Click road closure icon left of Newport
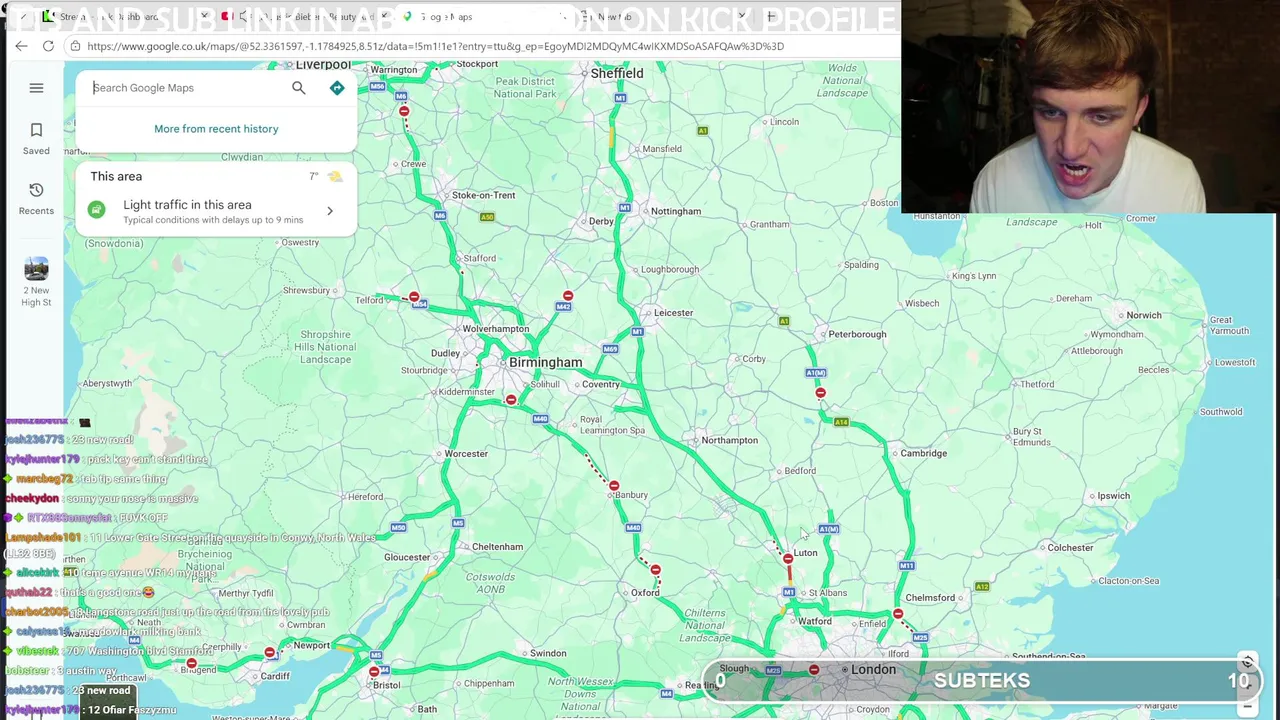The height and width of the screenshot is (720, 1280). click(270, 653)
